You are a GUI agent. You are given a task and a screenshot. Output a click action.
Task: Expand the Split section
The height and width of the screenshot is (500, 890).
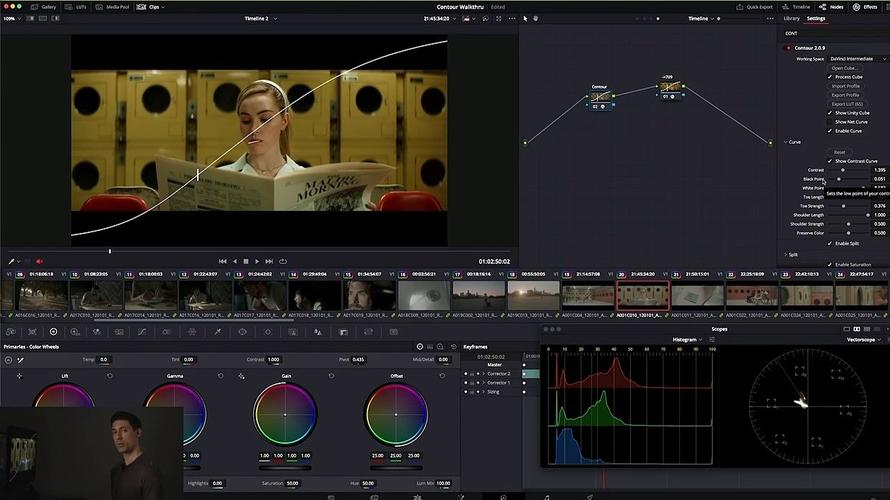786,255
